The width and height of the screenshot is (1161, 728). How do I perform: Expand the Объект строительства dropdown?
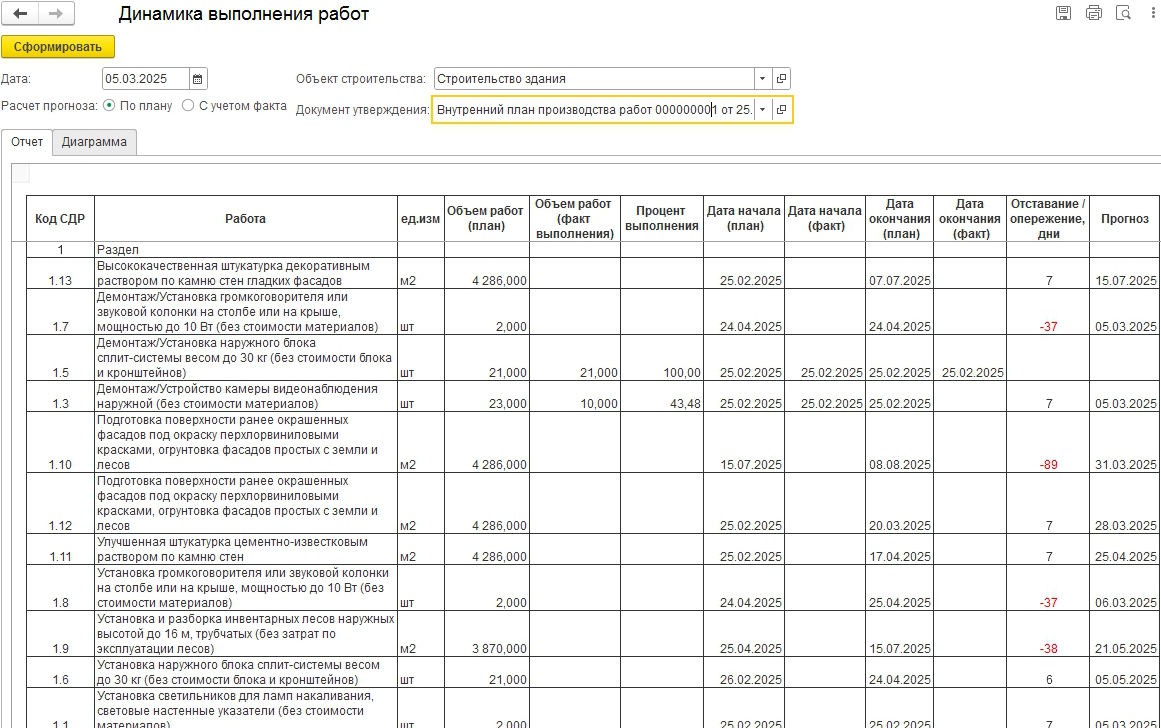tap(763, 79)
